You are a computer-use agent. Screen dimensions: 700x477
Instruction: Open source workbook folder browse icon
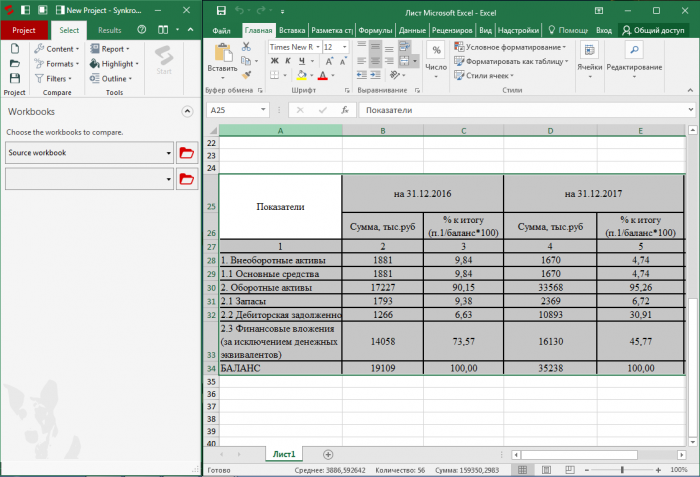pyautogui.click(x=186, y=153)
